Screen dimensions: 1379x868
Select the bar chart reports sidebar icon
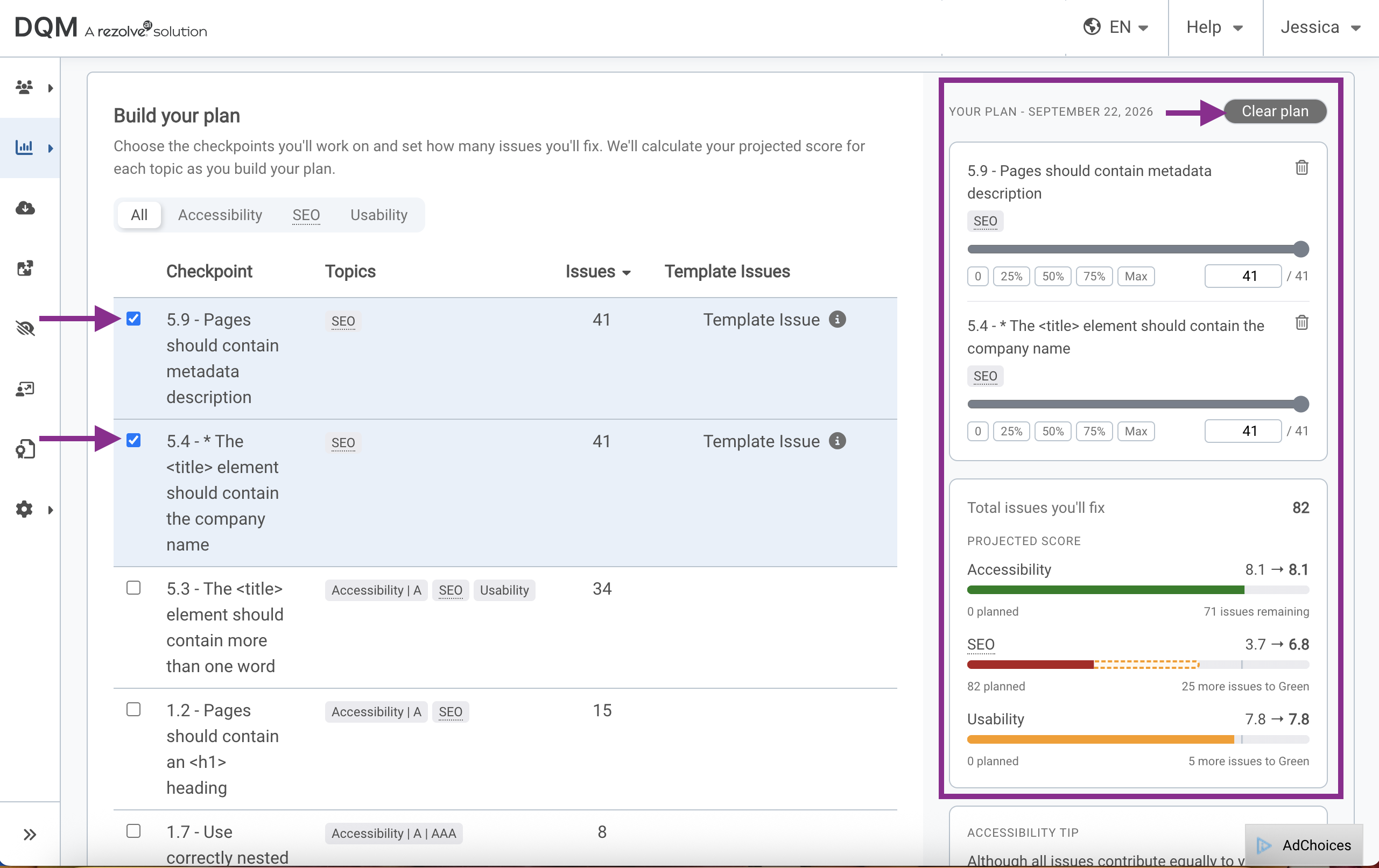[x=24, y=148]
